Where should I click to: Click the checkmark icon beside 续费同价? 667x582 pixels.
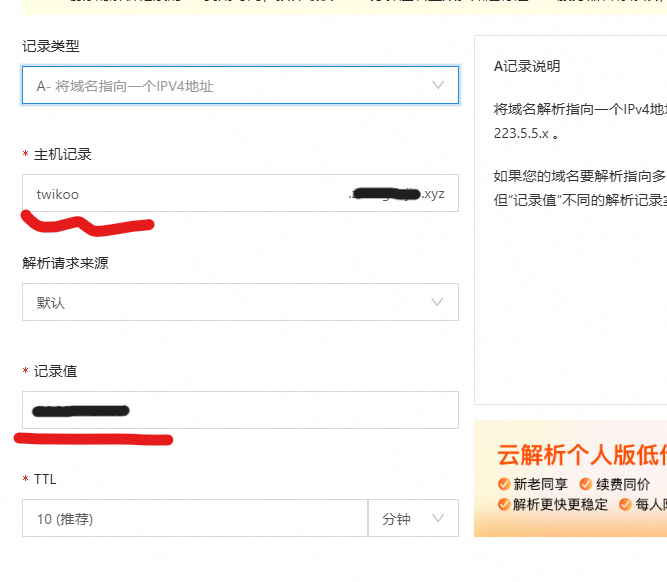[586, 485]
